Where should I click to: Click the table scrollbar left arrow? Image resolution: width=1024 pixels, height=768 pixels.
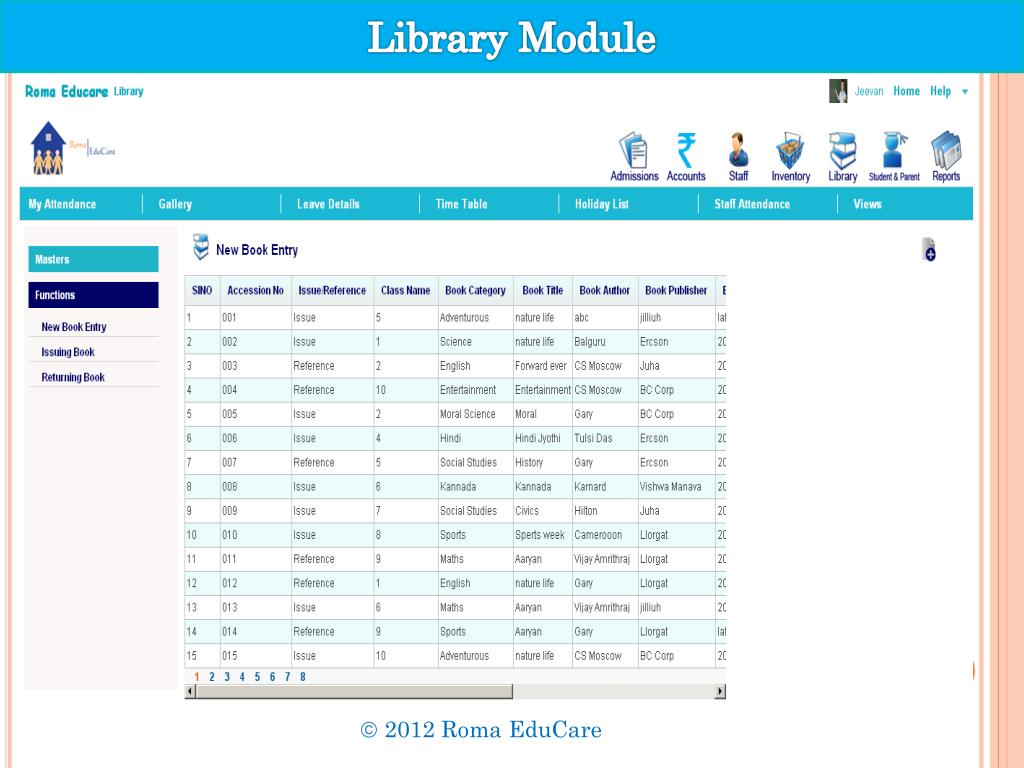click(x=190, y=692)
